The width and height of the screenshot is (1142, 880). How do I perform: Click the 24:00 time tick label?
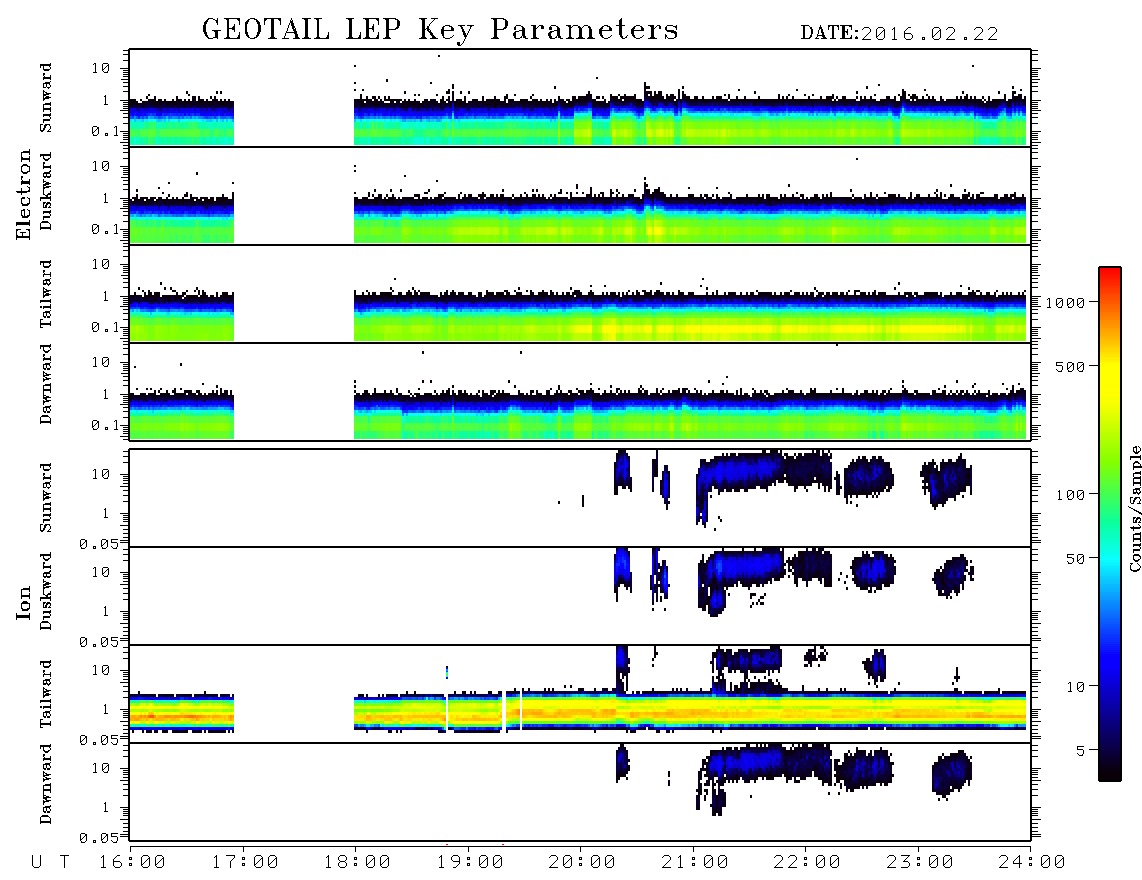click(1032, 863)
